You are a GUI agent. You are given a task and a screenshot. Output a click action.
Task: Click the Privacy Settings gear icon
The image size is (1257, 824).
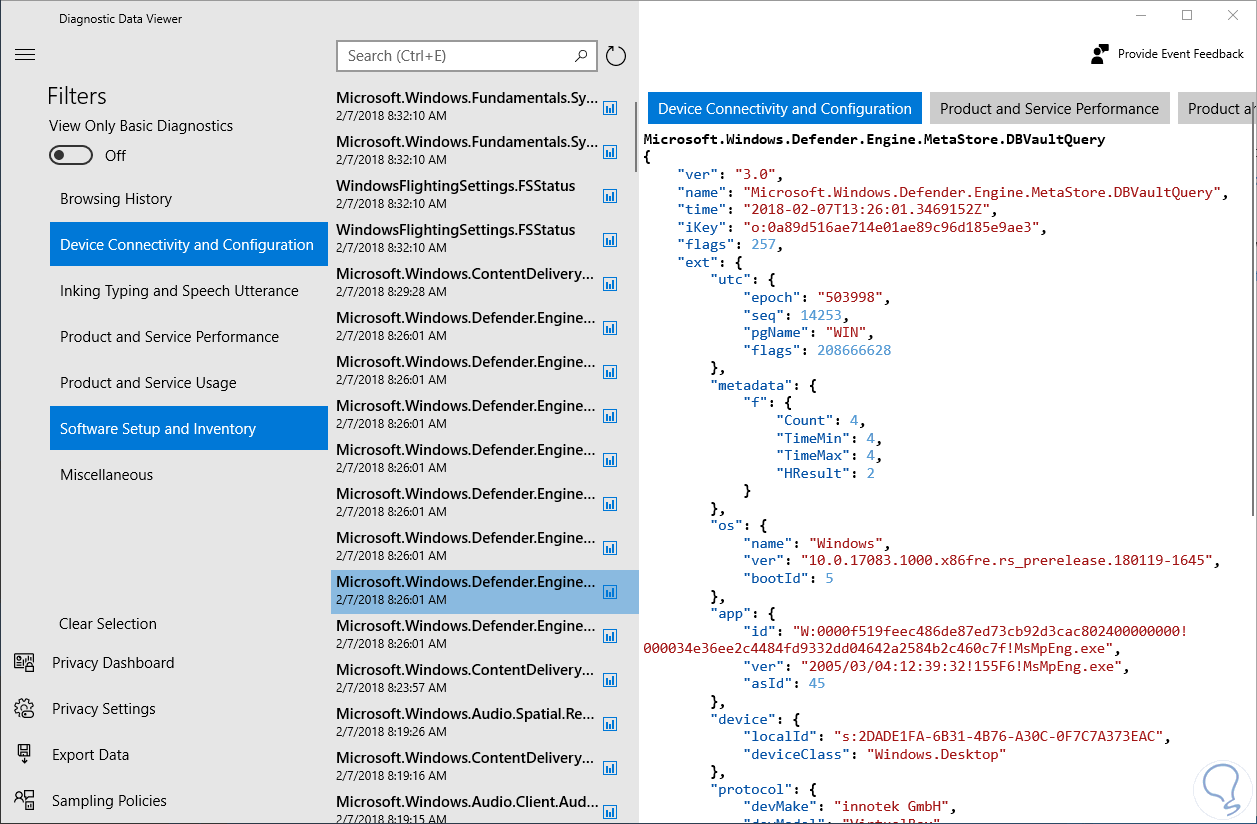click(x=24, y=709)
